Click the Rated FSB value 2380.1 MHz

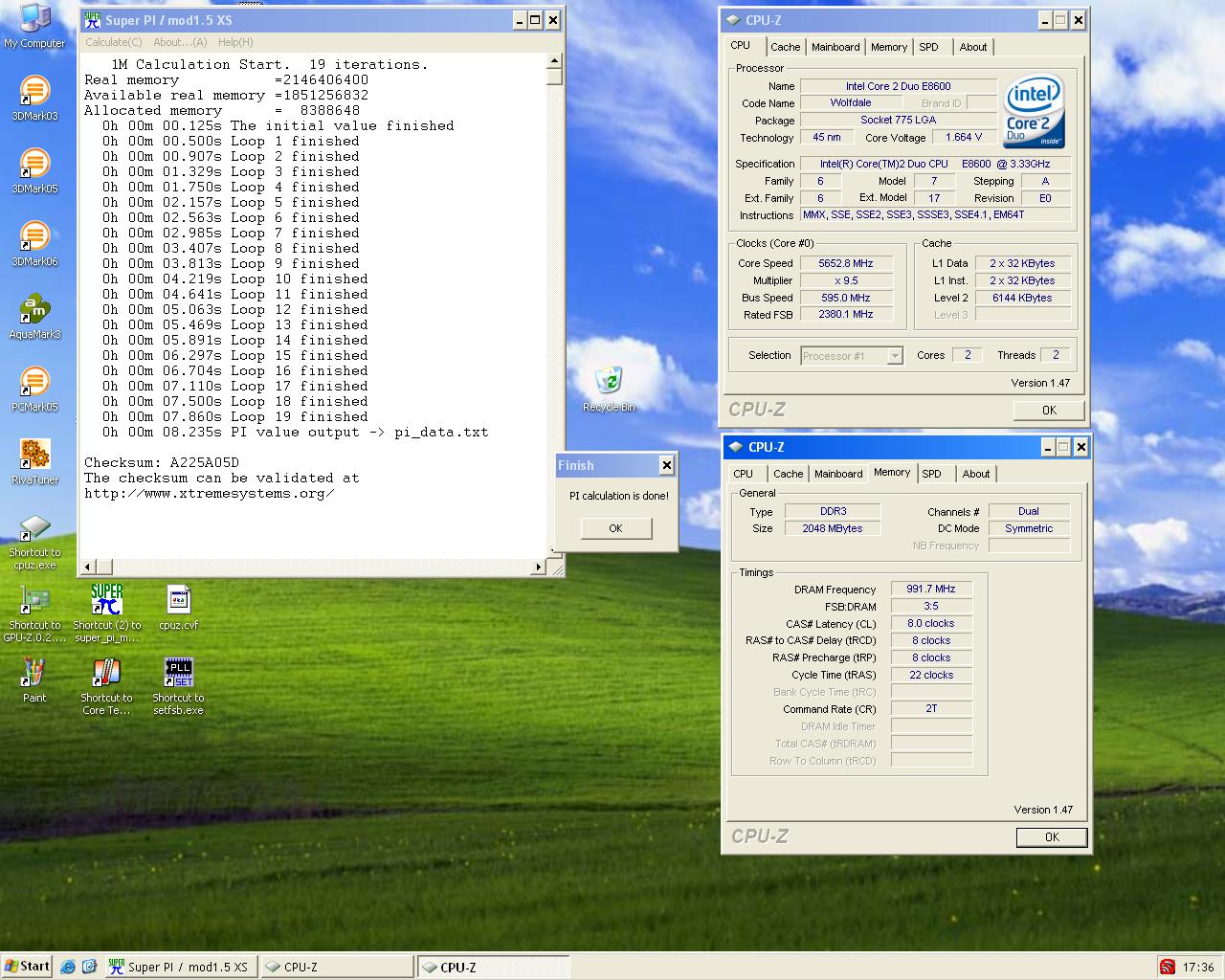click(846, 314)
